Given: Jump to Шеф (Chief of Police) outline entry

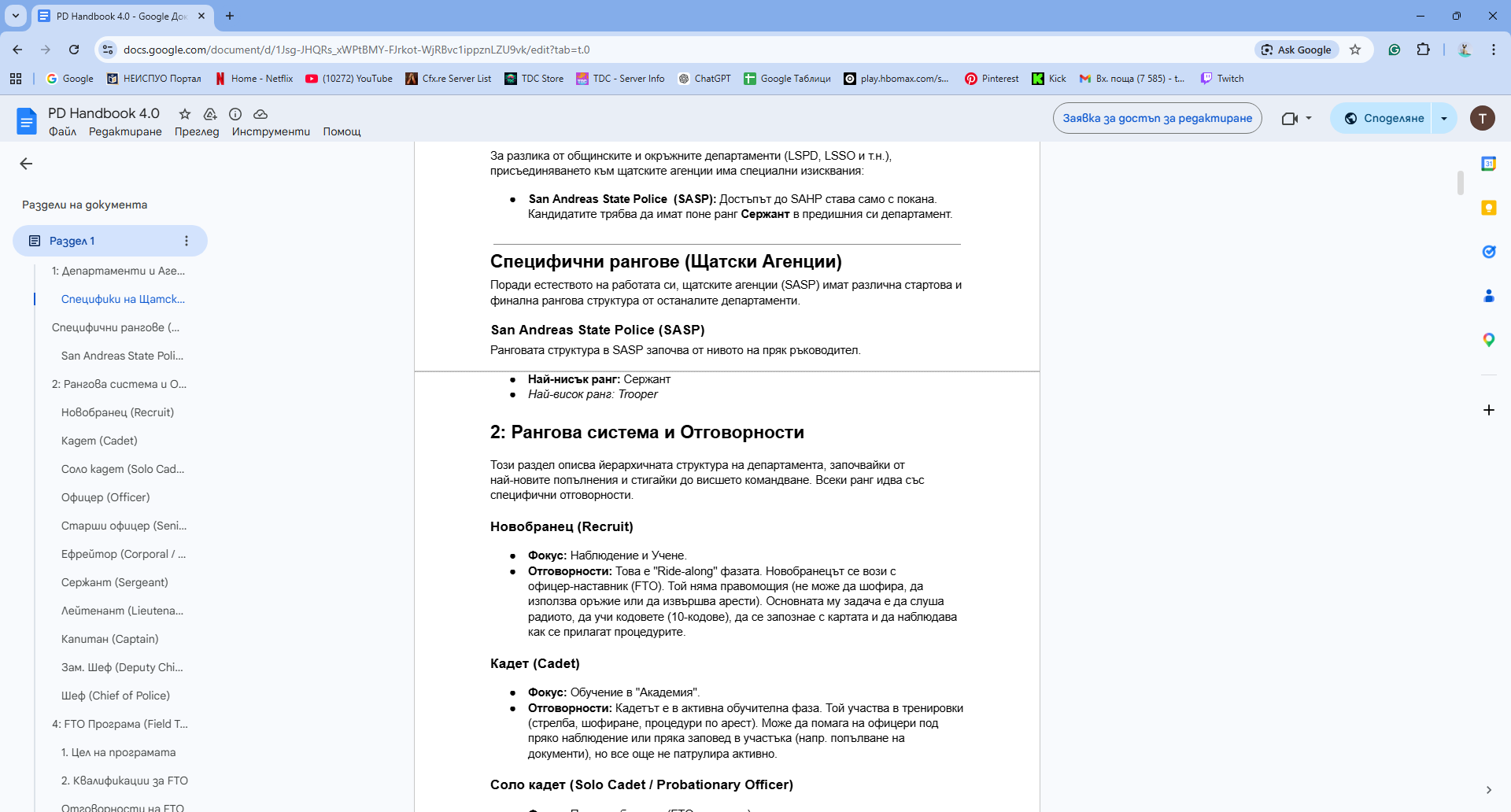Looking at the screenshot, I should coord(116,696).
